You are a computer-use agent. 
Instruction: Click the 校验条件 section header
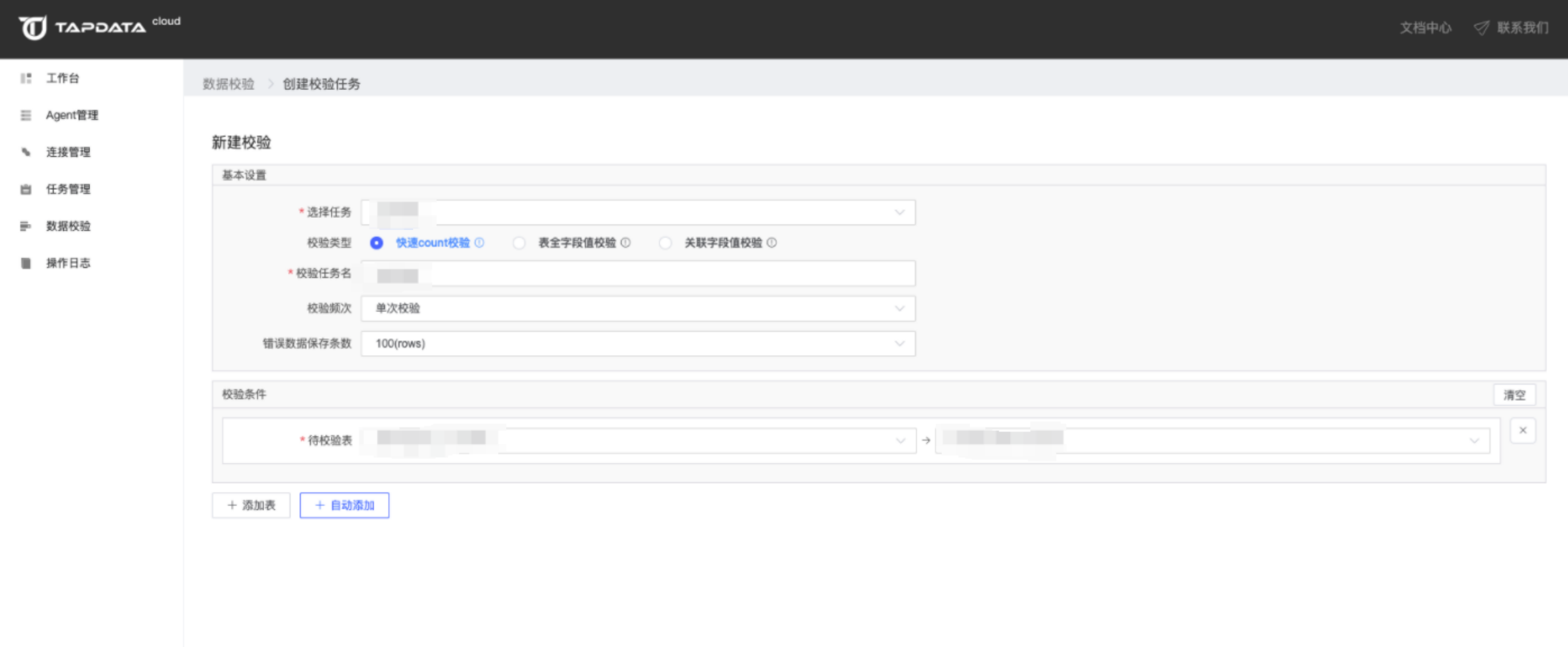(x=244, y=394)
